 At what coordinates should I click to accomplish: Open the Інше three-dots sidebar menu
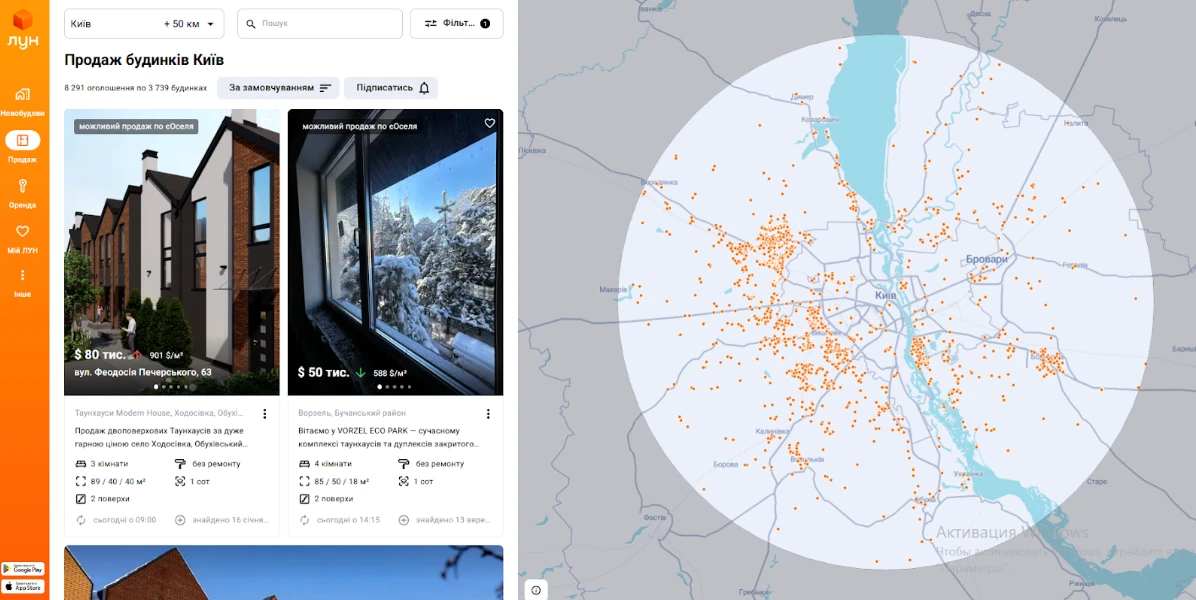[23, 282]
